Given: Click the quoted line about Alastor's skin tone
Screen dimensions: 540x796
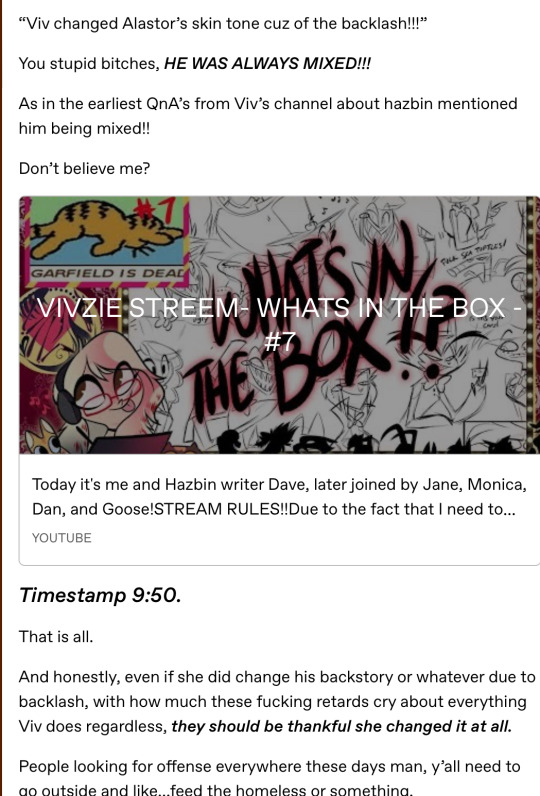Looking at the screenshot, I should tap(222, 23).
